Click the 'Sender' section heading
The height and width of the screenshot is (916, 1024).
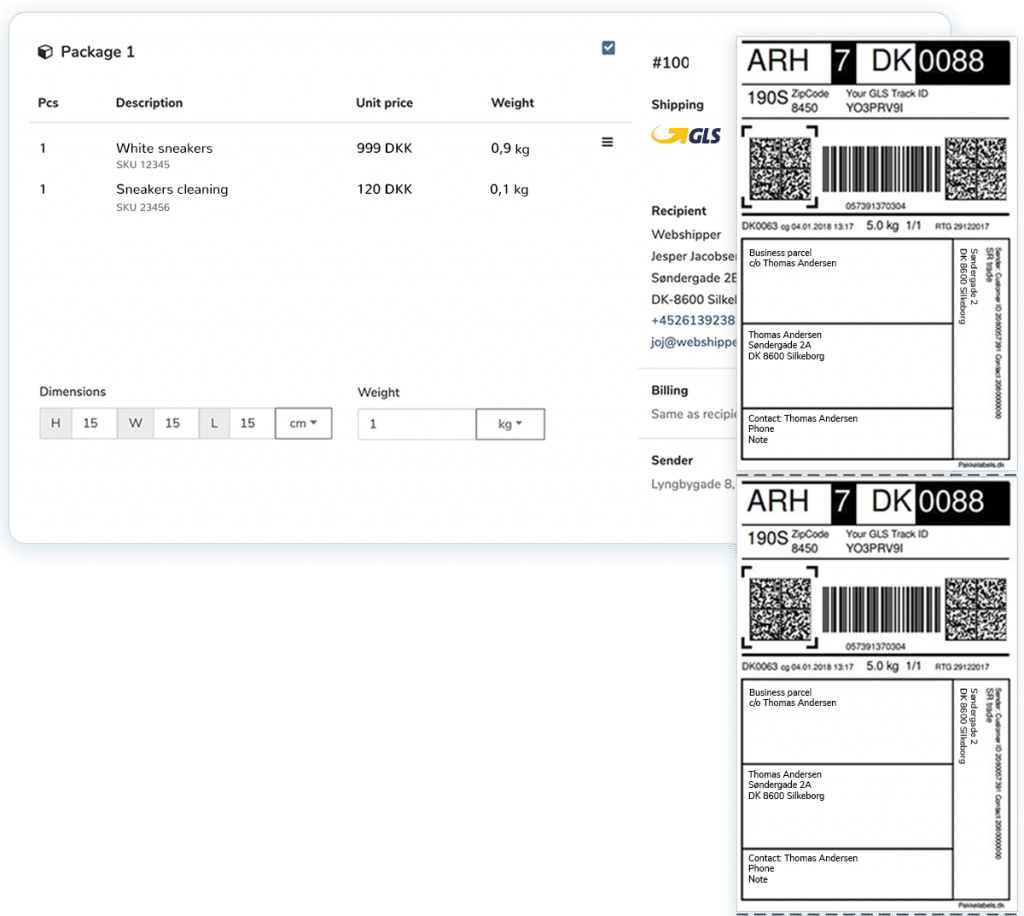(x=672, y=460)
